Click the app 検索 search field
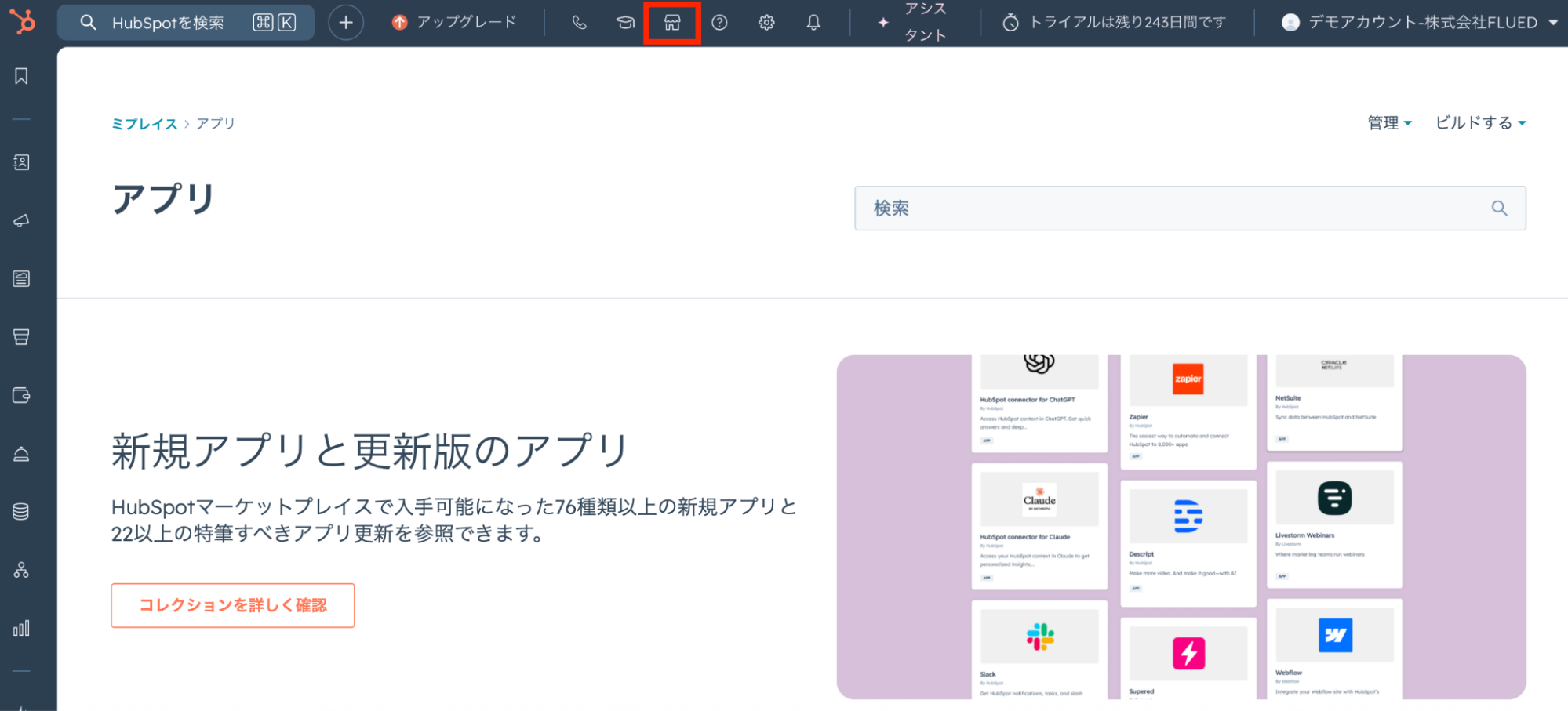The image size is (1568, 711). pos(1177,209)
